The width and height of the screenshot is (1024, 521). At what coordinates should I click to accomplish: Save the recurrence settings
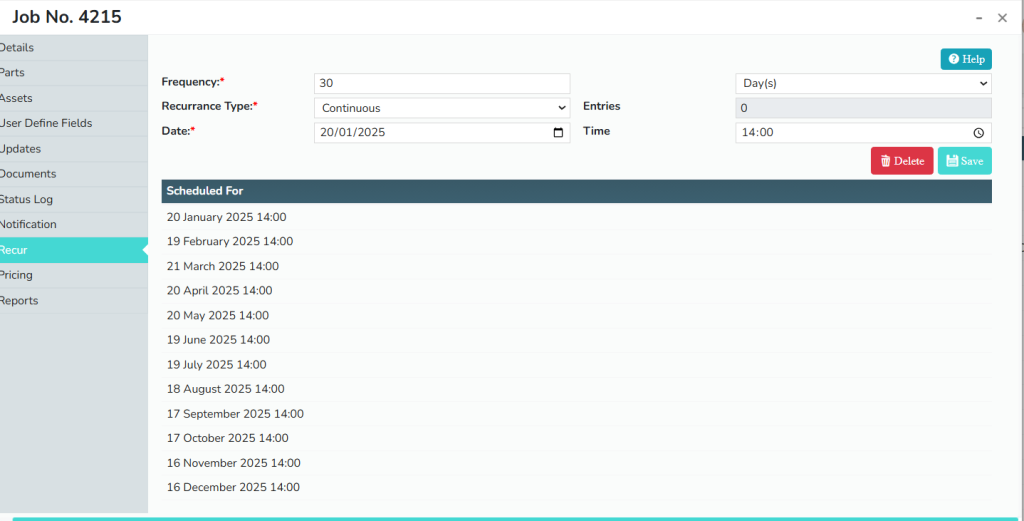[964, 161]
